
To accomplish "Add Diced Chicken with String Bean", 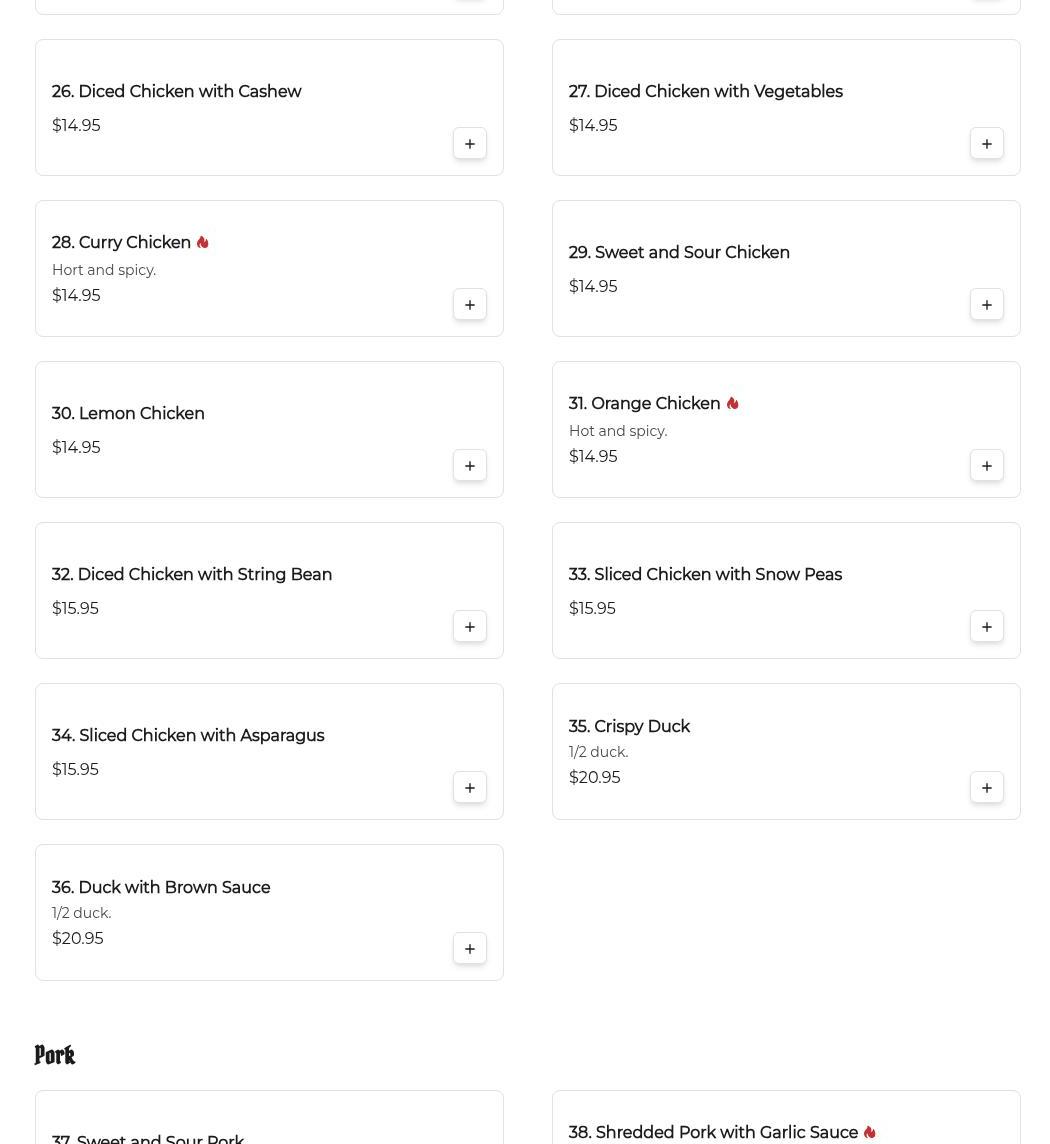I will 469,627.
